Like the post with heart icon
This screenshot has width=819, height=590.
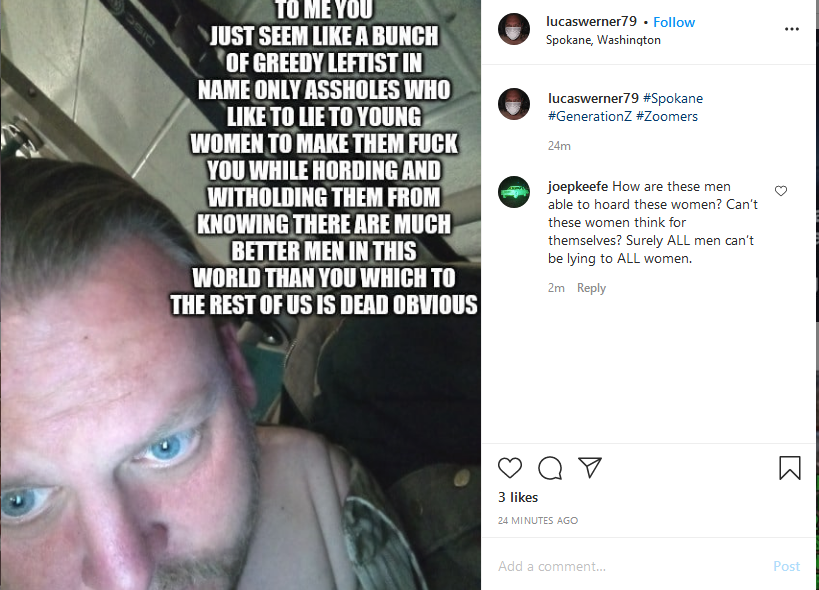510,468
